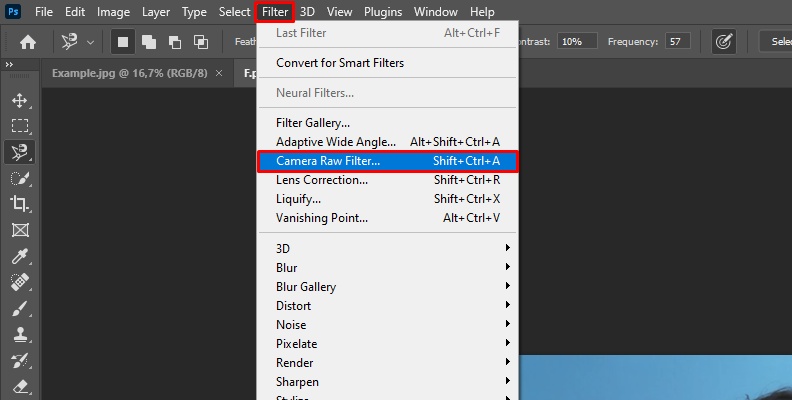
Task: Open the Select menu
Action: (x=234, y=12)
